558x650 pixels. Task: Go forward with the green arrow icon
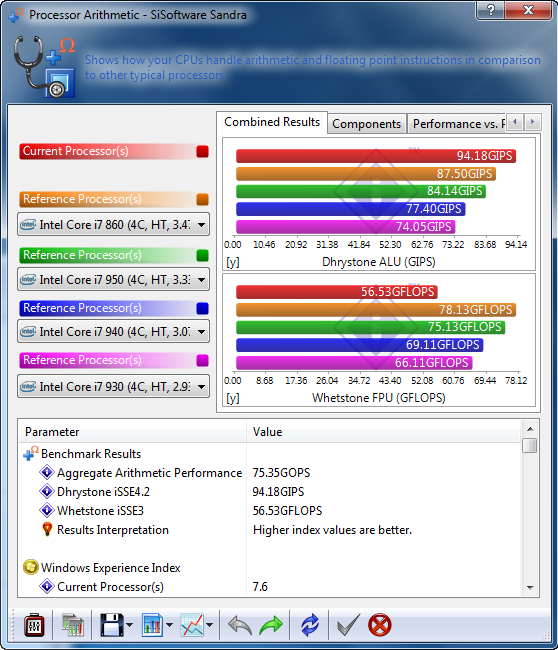[x=271, y=625]
